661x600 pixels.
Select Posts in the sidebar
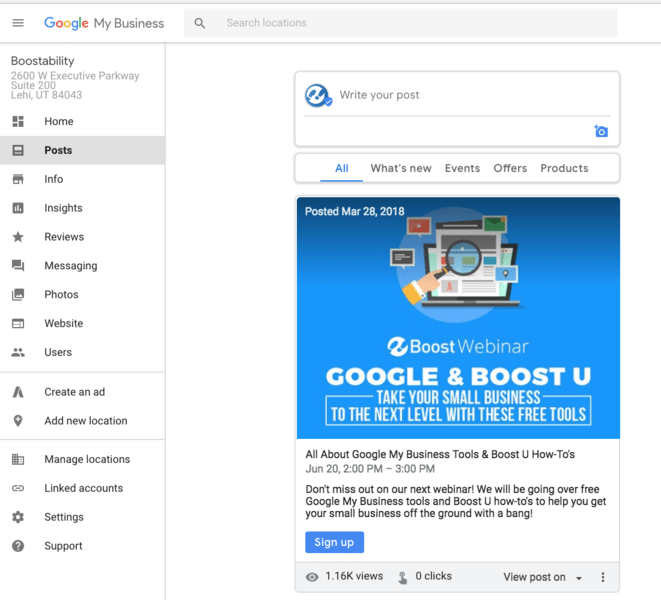(83, 150)
